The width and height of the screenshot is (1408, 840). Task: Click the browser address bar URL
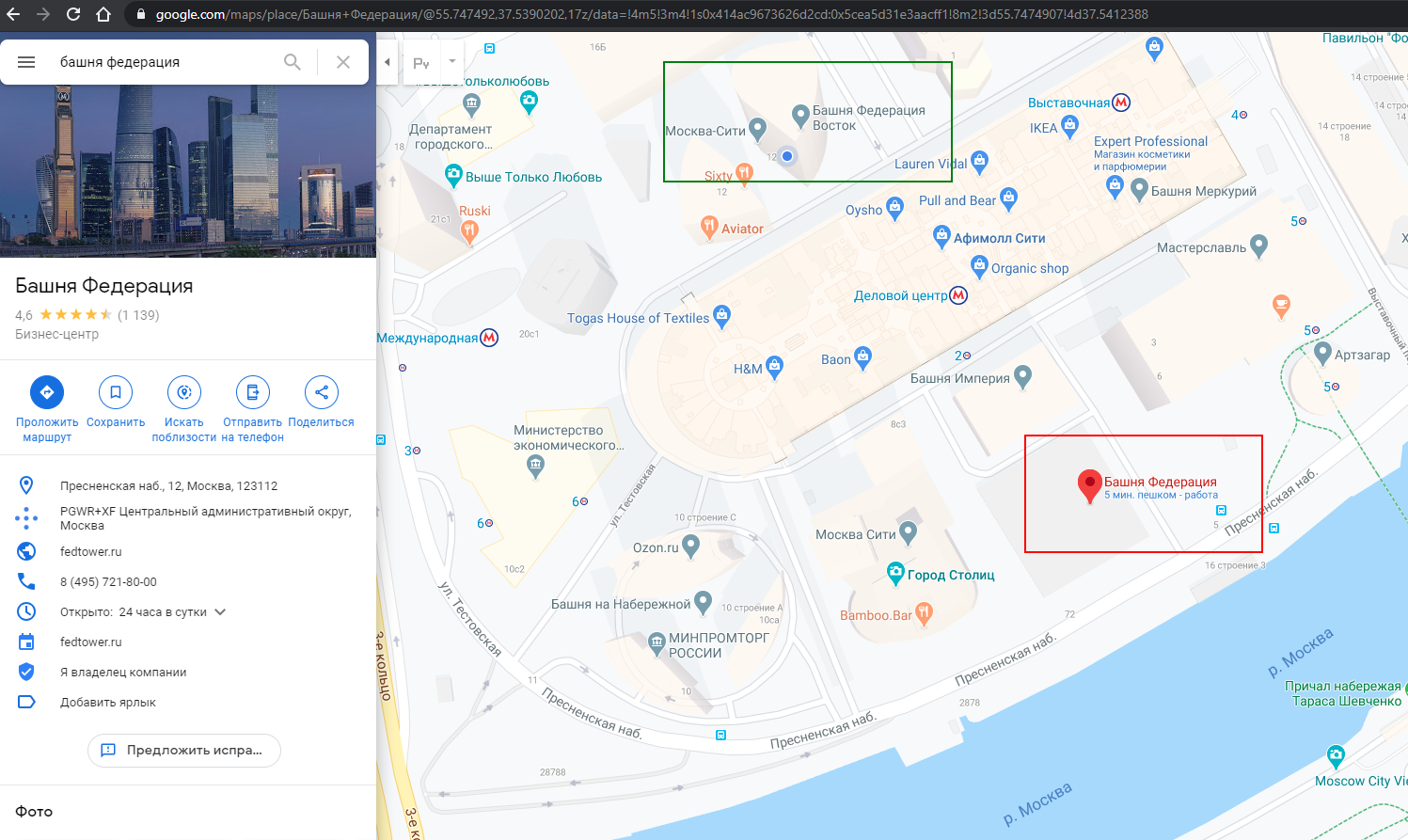pyautogui.click(x=651, y=14)
